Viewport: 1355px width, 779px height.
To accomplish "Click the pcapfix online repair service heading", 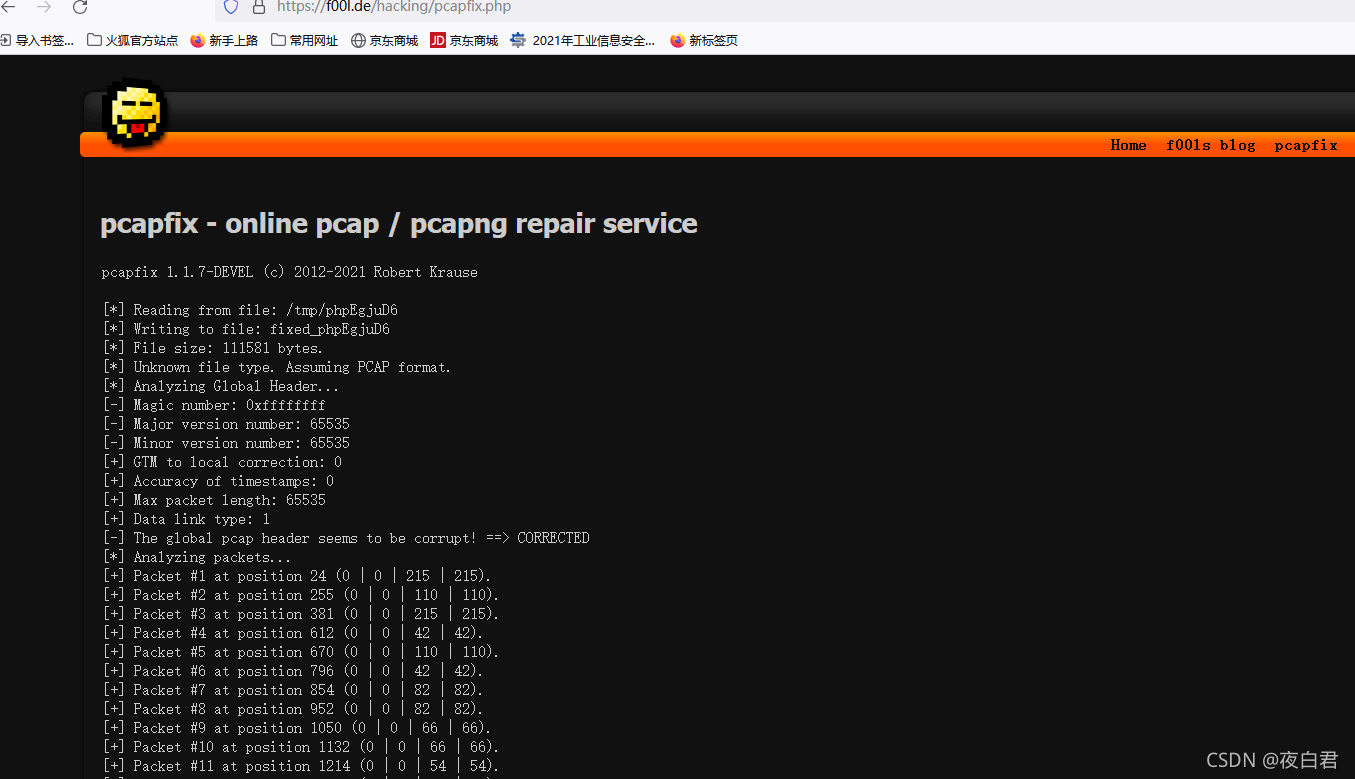I will tap(399, 223).
